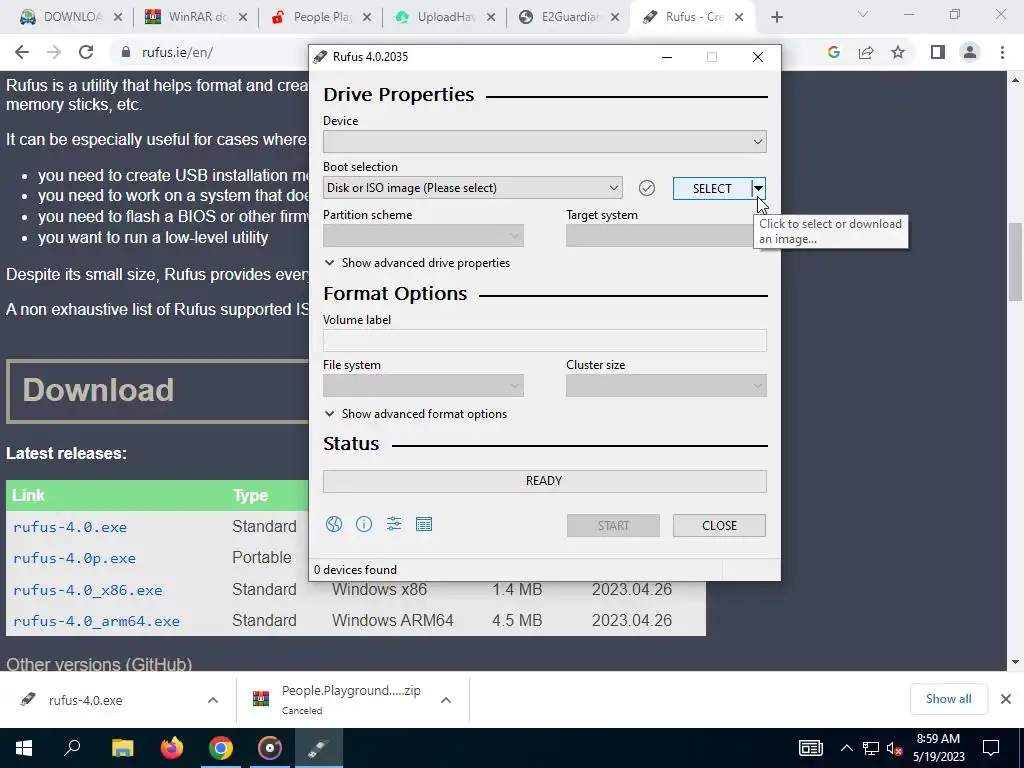Open the Chrome profile avatar
This screenshot has height=768, width=1024.
970,52
